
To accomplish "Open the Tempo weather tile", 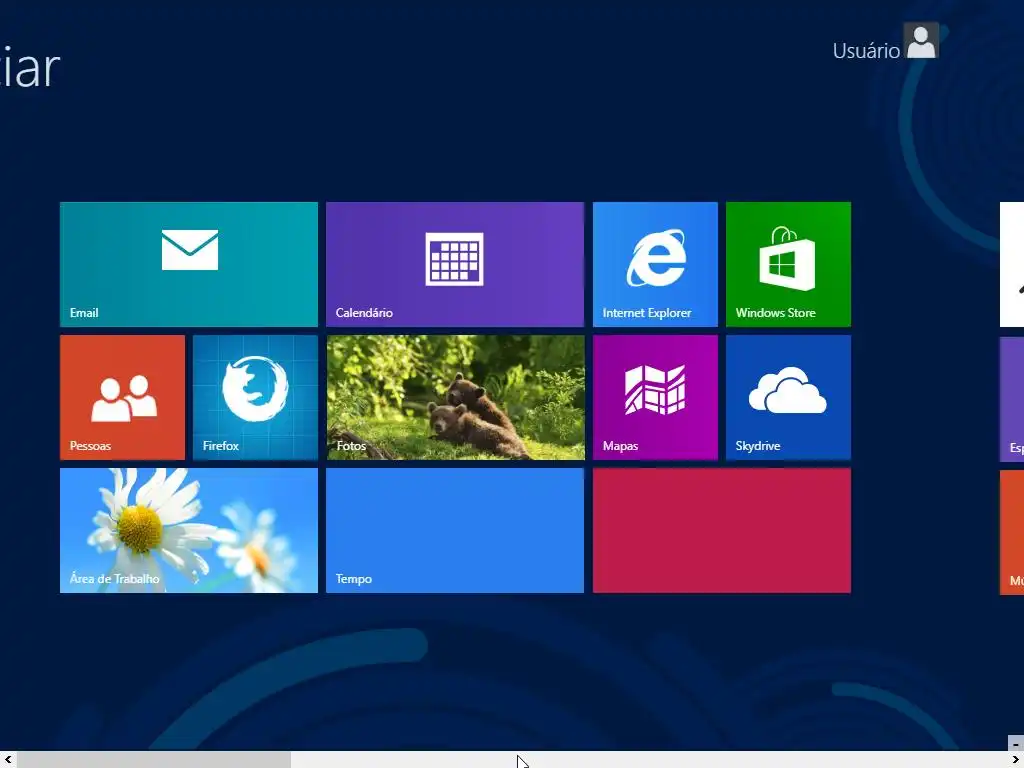I will click(x=455, y=531).
